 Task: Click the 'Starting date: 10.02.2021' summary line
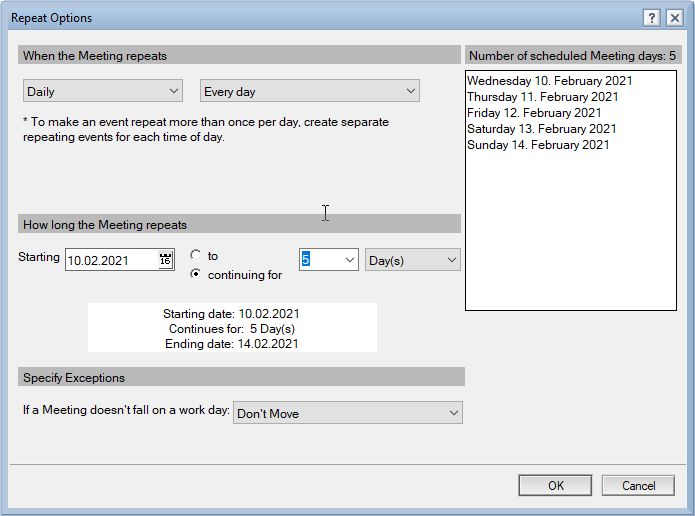[x=231, y=313]
